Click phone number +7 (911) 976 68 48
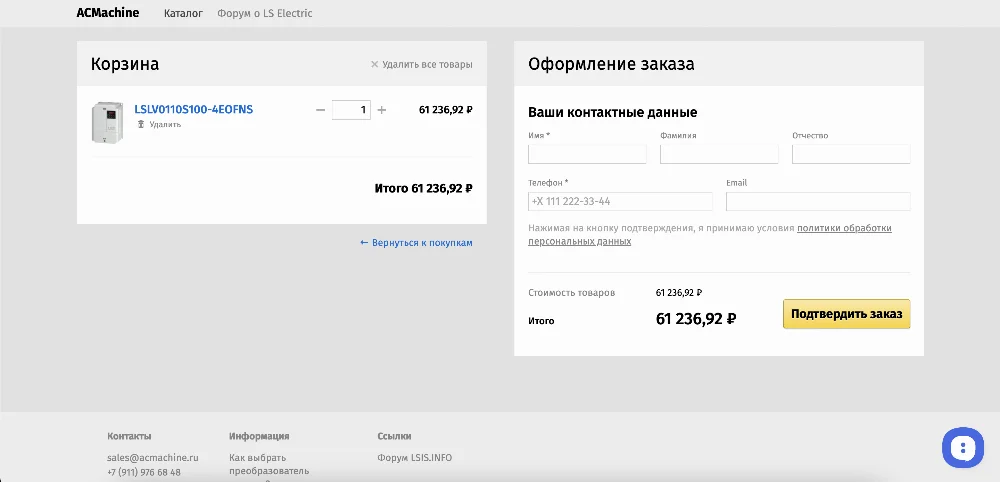Viewport: 1000px width, 482px height. click(x=144, y=472)
